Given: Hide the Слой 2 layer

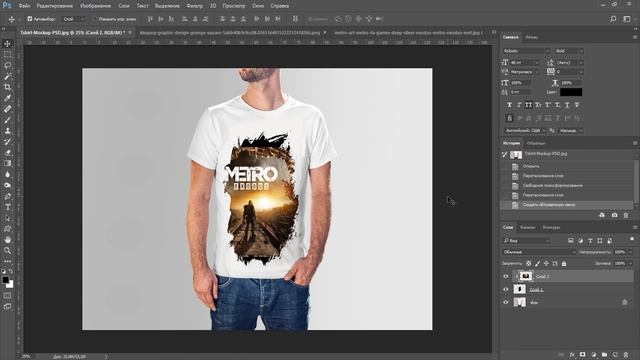Looking at the screenshot, I should (x=506, y=276).
